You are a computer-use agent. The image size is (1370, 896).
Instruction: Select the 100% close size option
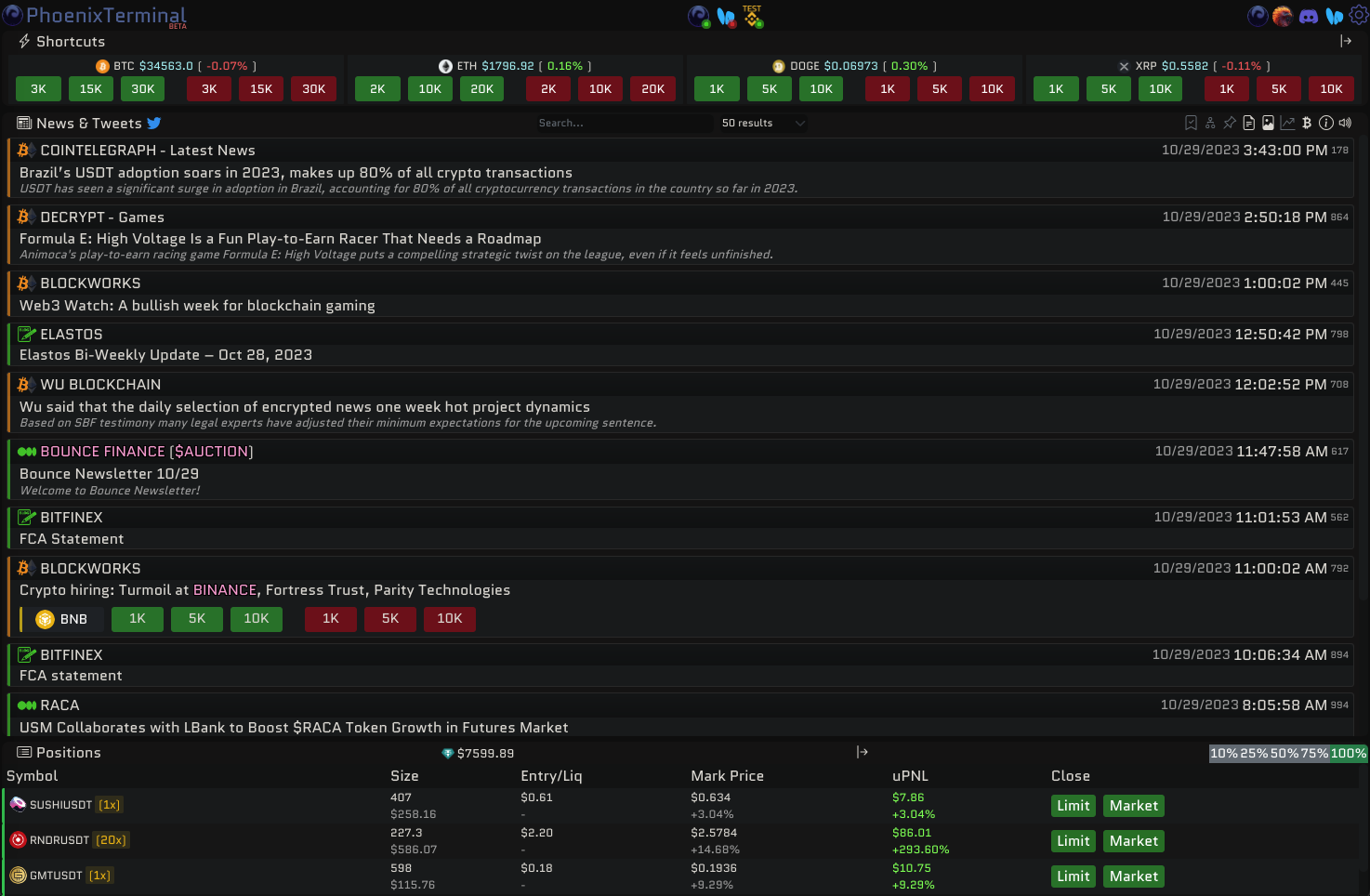coord(1349,754)
